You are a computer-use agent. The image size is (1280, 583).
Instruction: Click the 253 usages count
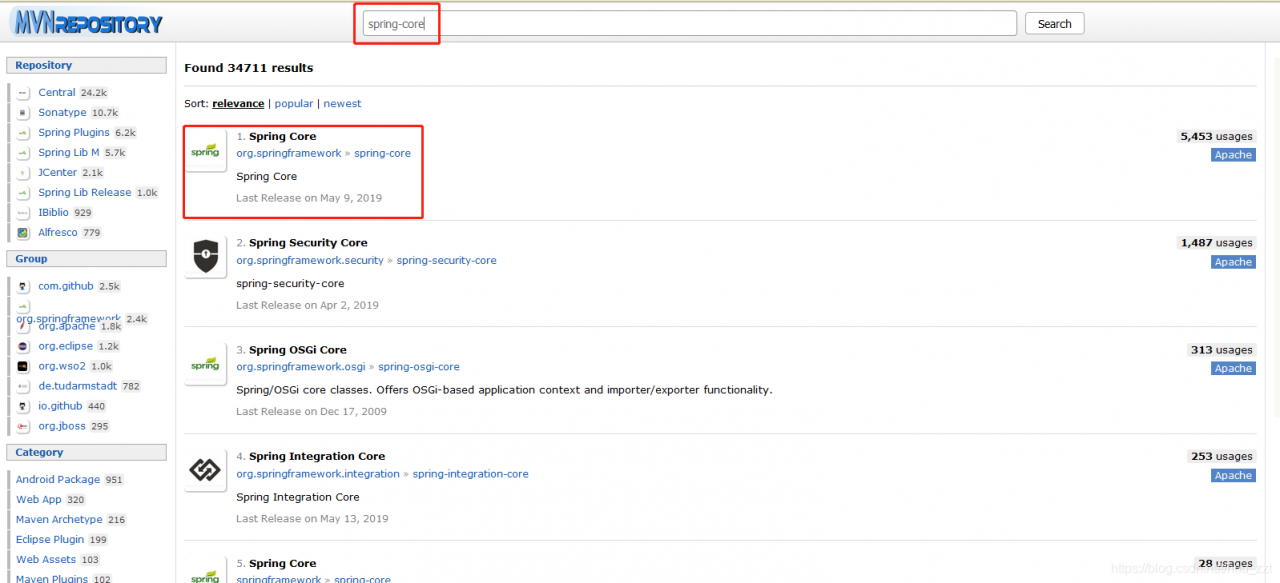(1221, 456)
